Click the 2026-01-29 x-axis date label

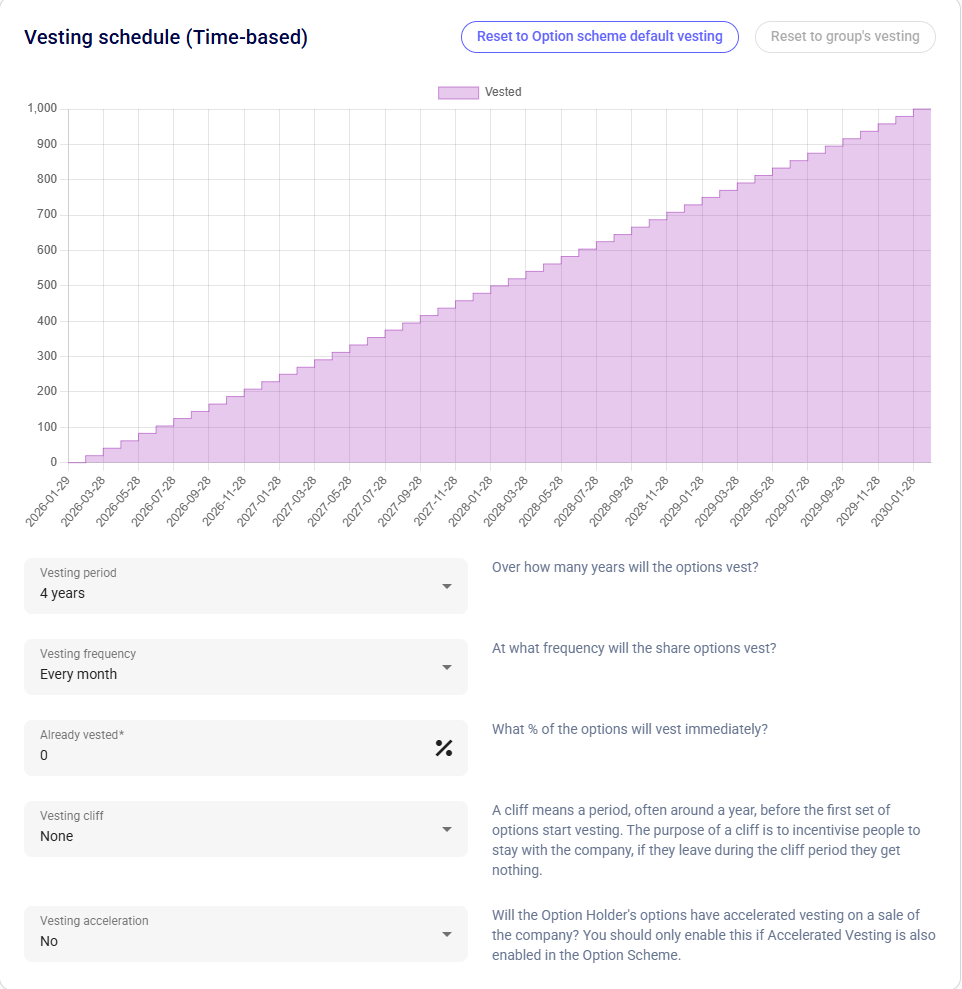[x=51, y=498]
